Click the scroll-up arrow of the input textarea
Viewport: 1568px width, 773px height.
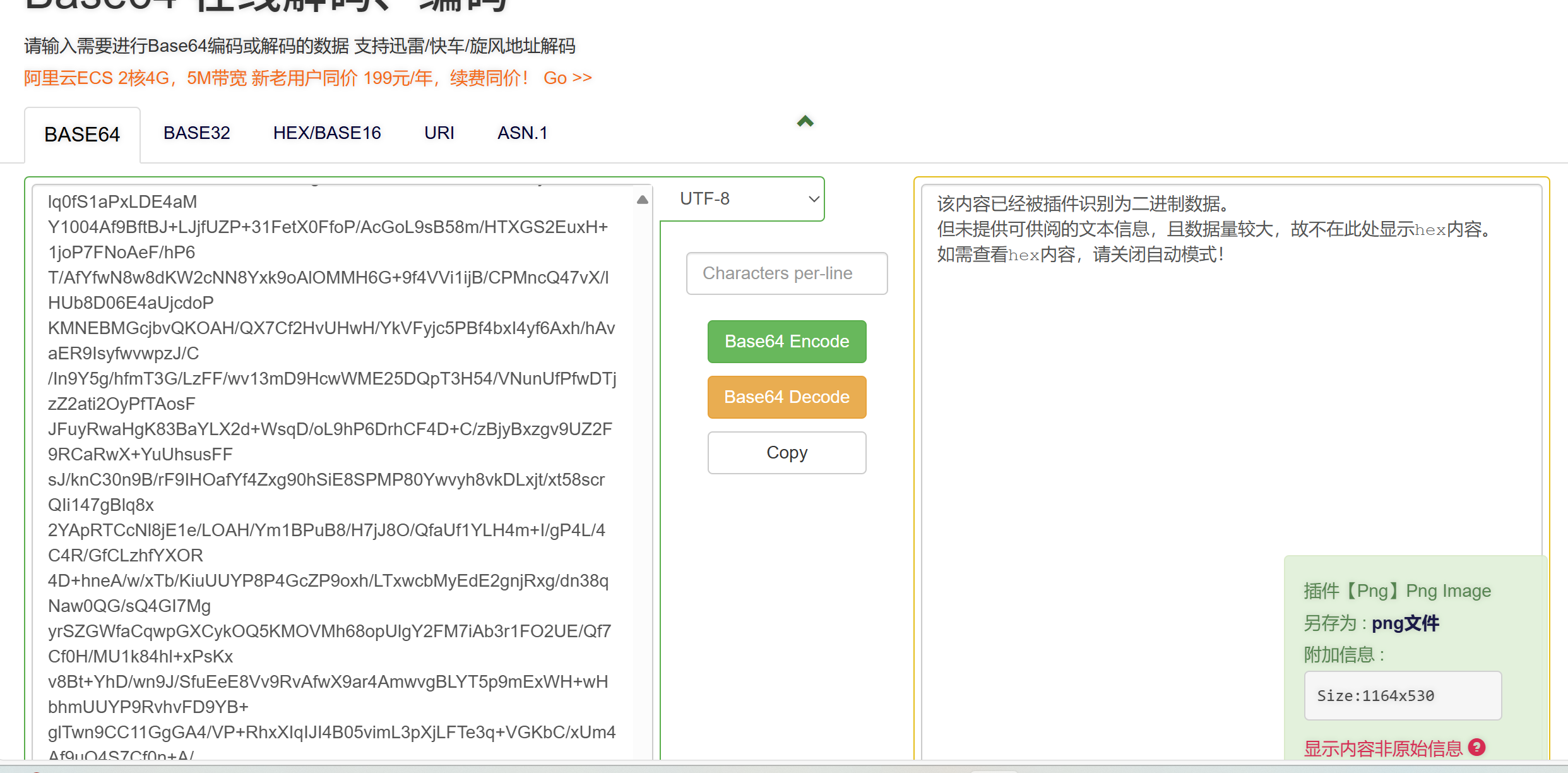click(643, 200)
